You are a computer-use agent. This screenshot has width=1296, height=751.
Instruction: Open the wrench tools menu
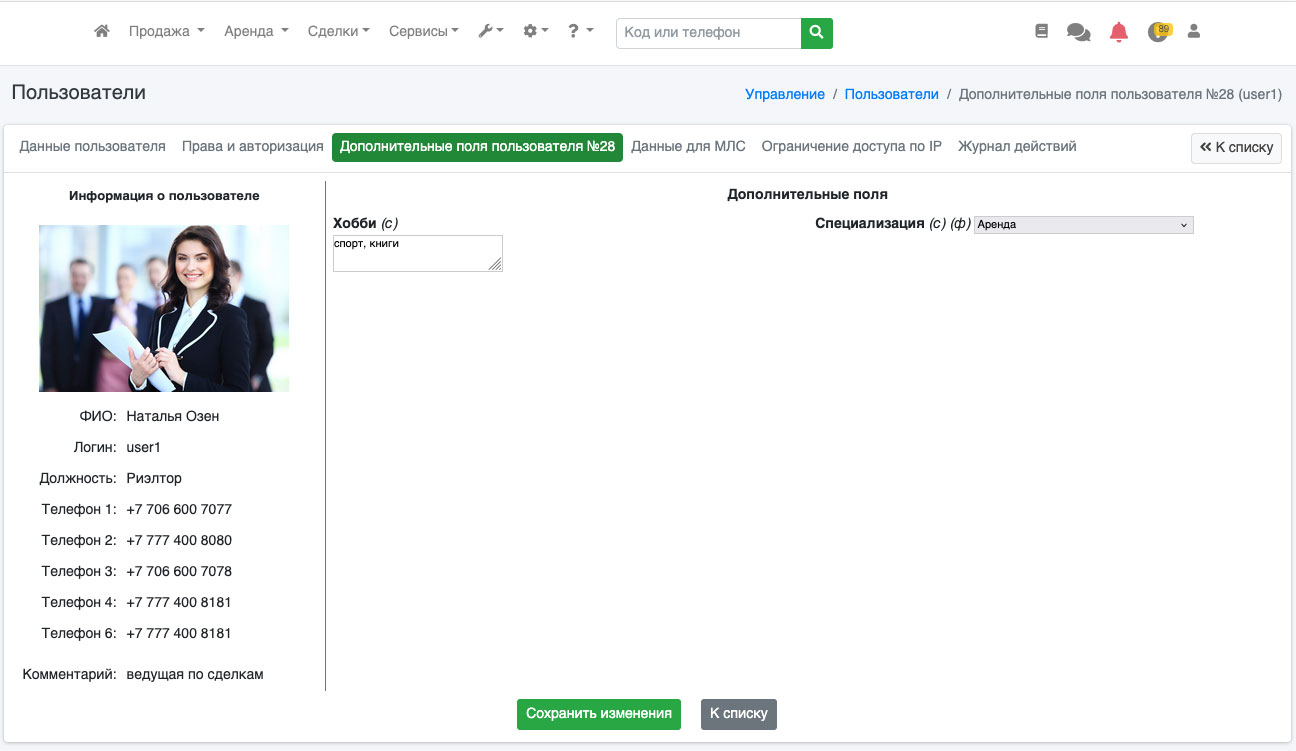(x=490, y=32)
